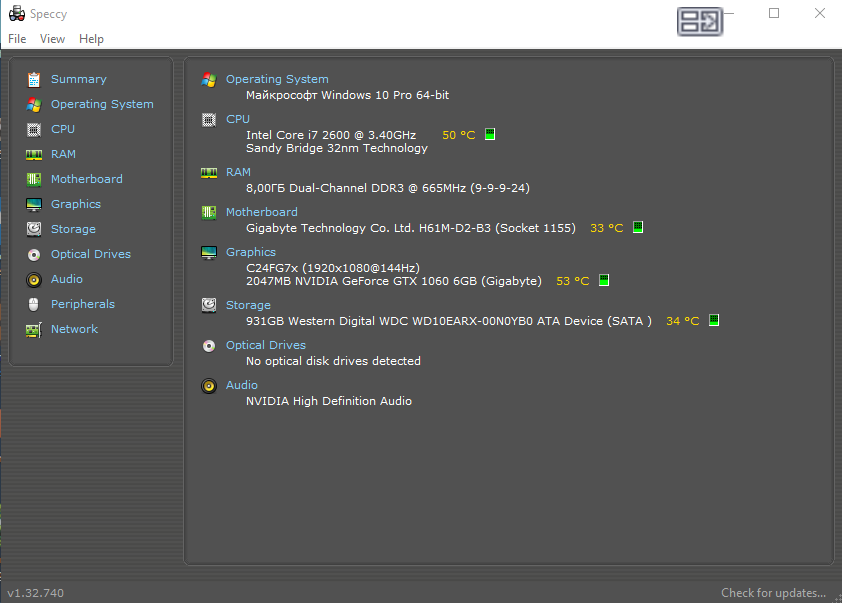Click the Peripherals mouse icon in sidebar
The height and width of the screenshot is (603, 842).
(x=34, y=304)
